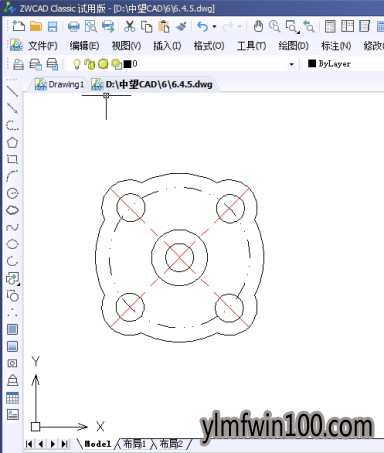Click the New drawing icon
The height and width of the screenshot is (453, 384).
coord(19,26)
